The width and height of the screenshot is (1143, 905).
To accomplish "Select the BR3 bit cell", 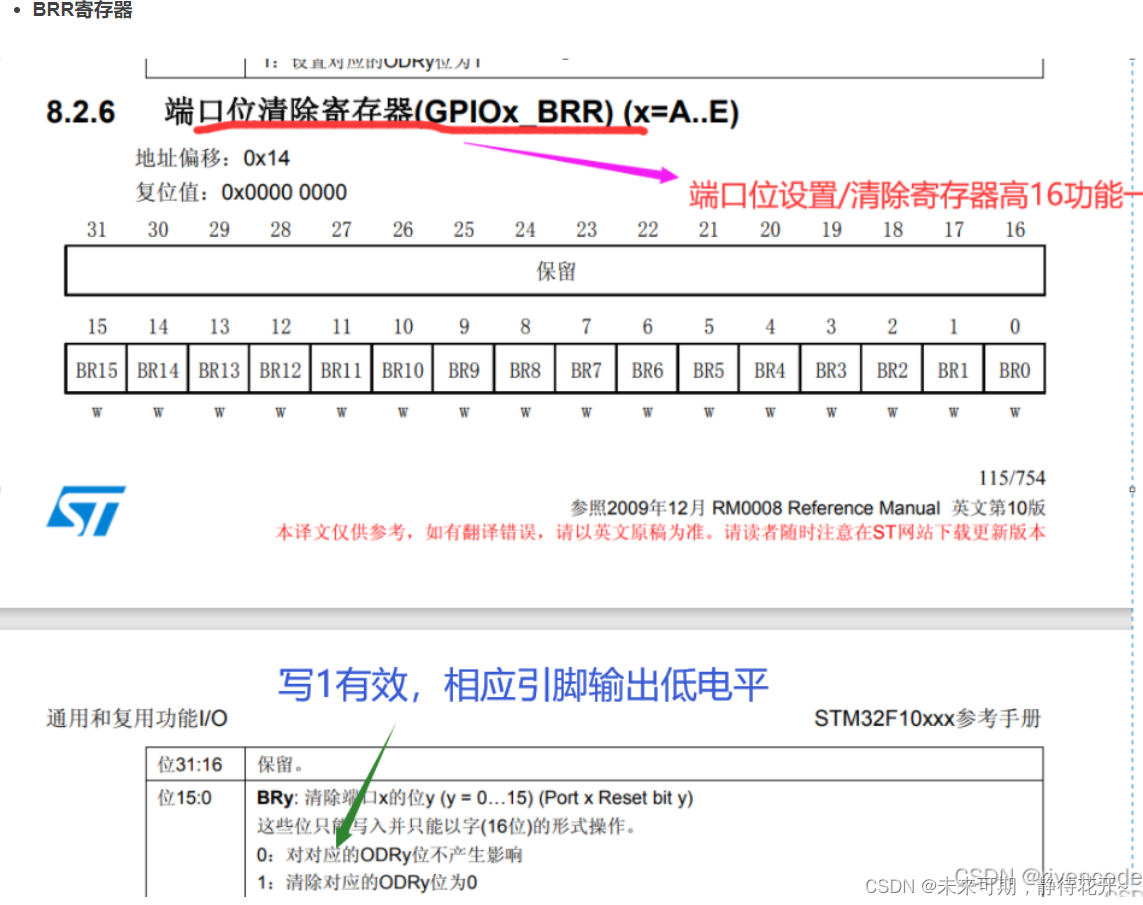I will [x=831, y=369].
